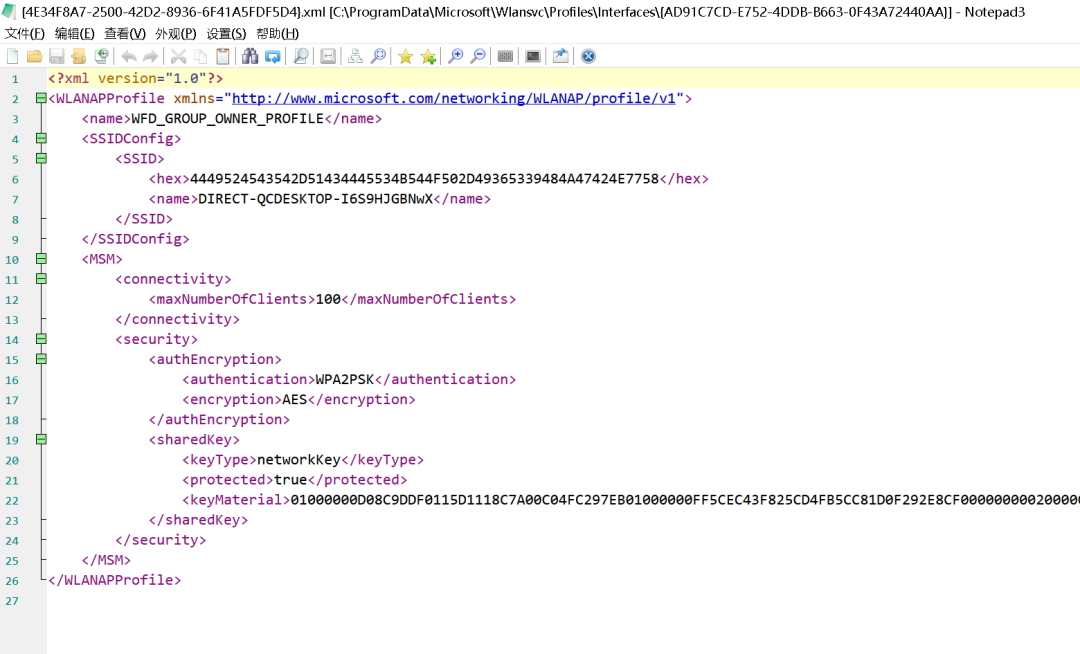Click the blue circular X exit icon

pos(588,56)
